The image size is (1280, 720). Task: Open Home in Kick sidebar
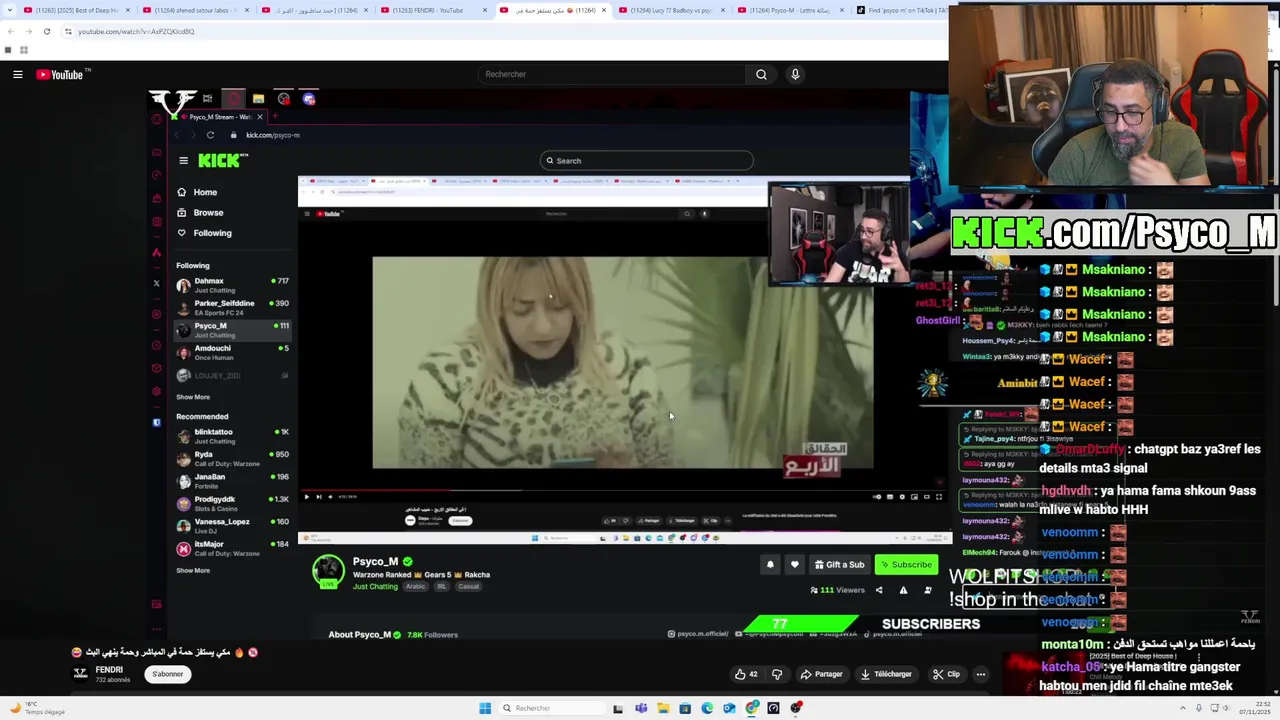pos(205,192)
